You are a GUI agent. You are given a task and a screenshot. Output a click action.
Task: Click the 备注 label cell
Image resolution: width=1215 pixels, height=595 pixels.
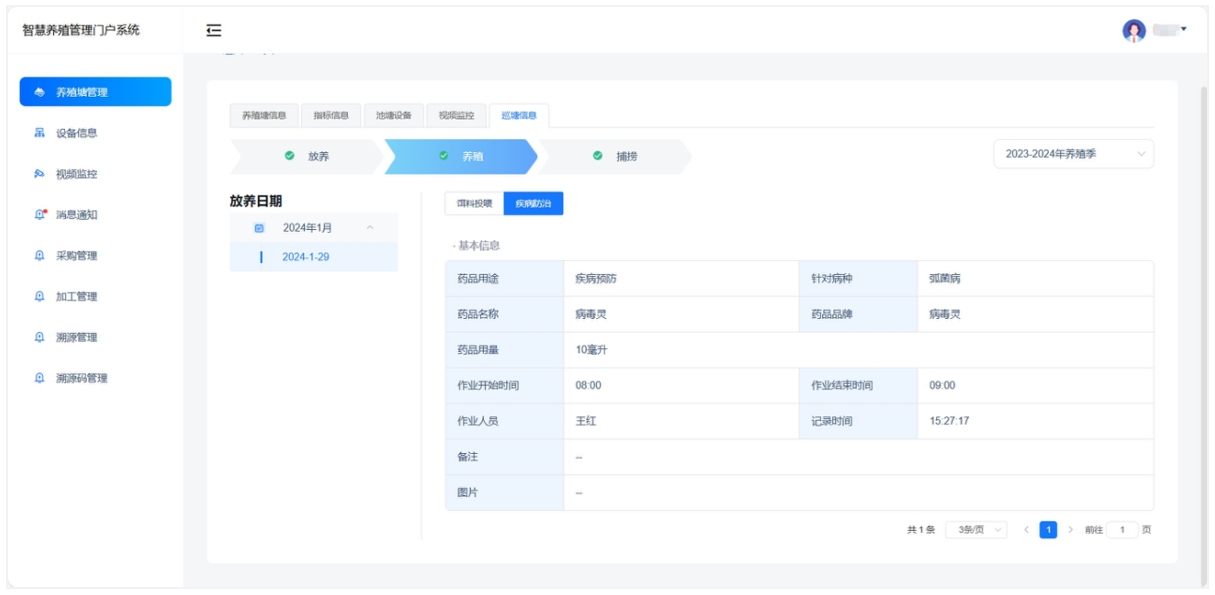click(505, 457)
